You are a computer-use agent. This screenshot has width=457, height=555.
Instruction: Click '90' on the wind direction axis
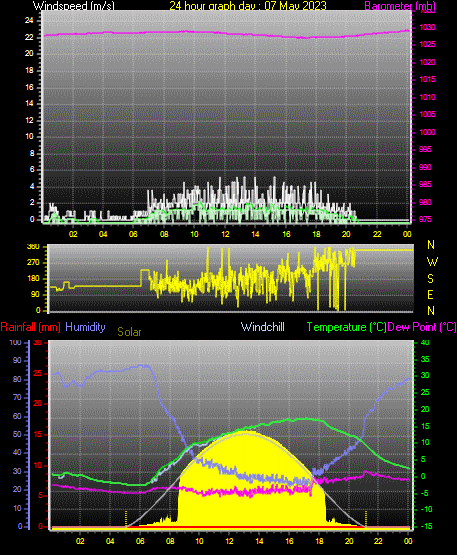35,294
